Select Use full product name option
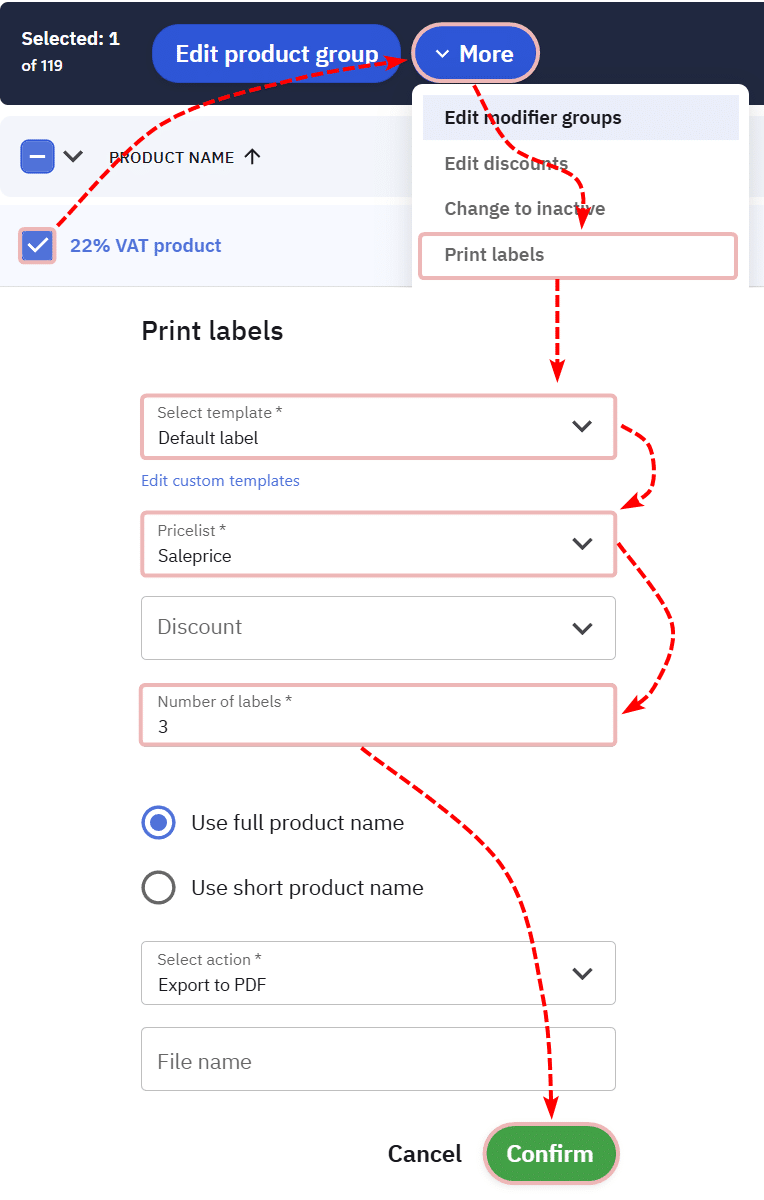Screen dimensions: 764x1200 pos(159,823)
